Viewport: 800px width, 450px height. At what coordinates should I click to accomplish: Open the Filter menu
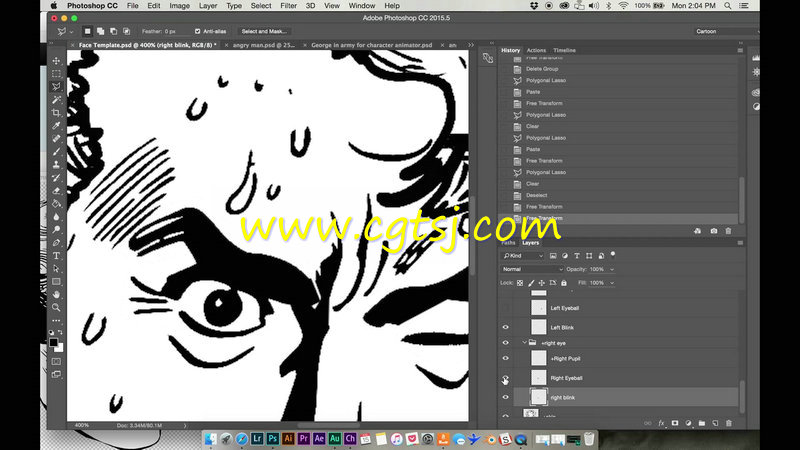click(x=288, y=6)
